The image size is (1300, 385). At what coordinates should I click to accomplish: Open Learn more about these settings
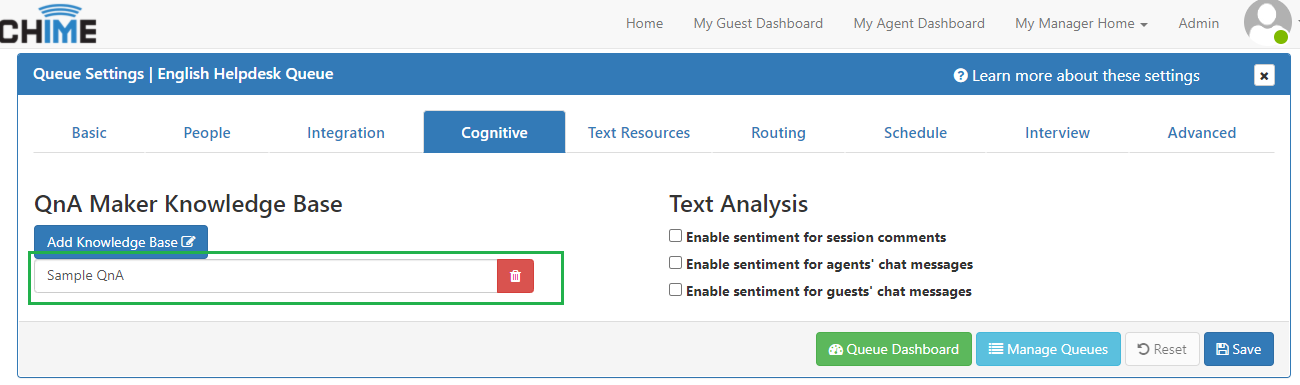click(x=1077, y=76)
